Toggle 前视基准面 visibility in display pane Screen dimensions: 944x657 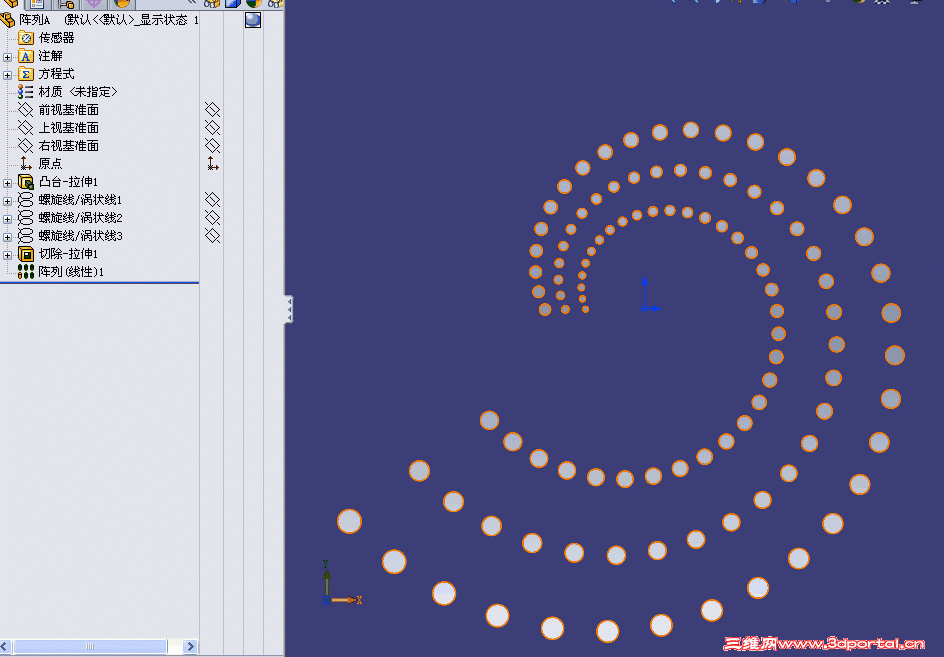212,110
